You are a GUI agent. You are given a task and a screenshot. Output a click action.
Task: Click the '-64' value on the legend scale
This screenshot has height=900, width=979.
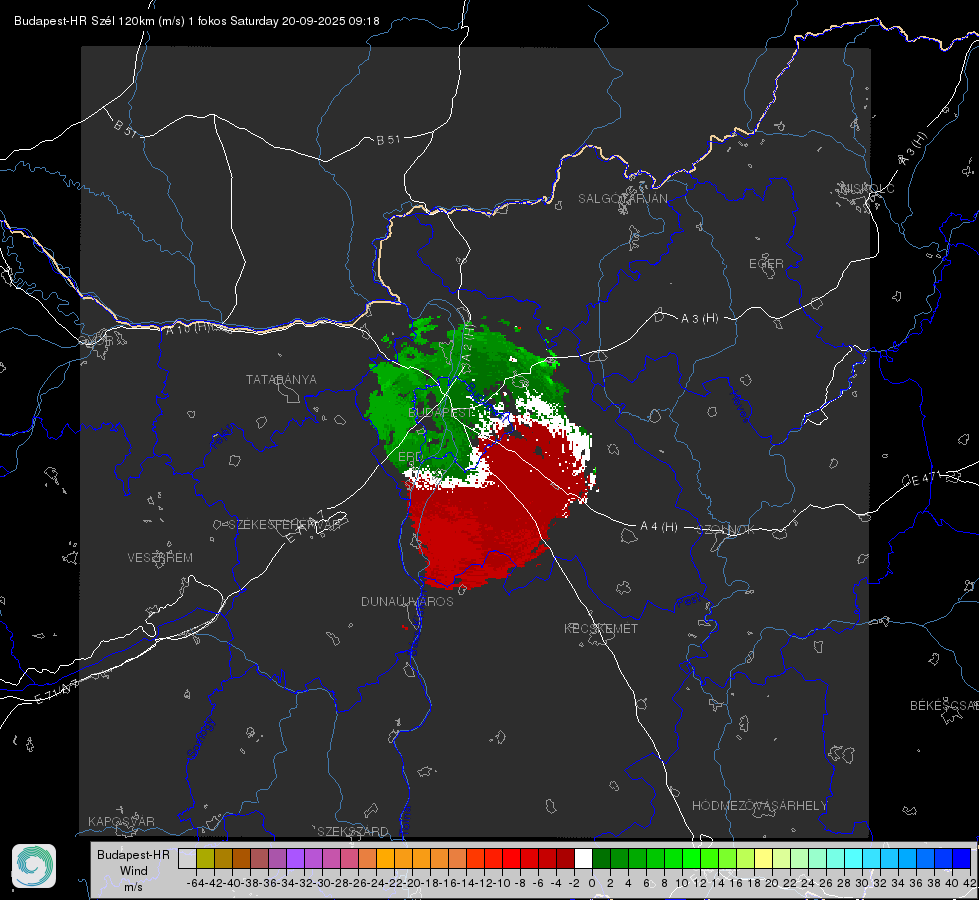pos(195,883)
